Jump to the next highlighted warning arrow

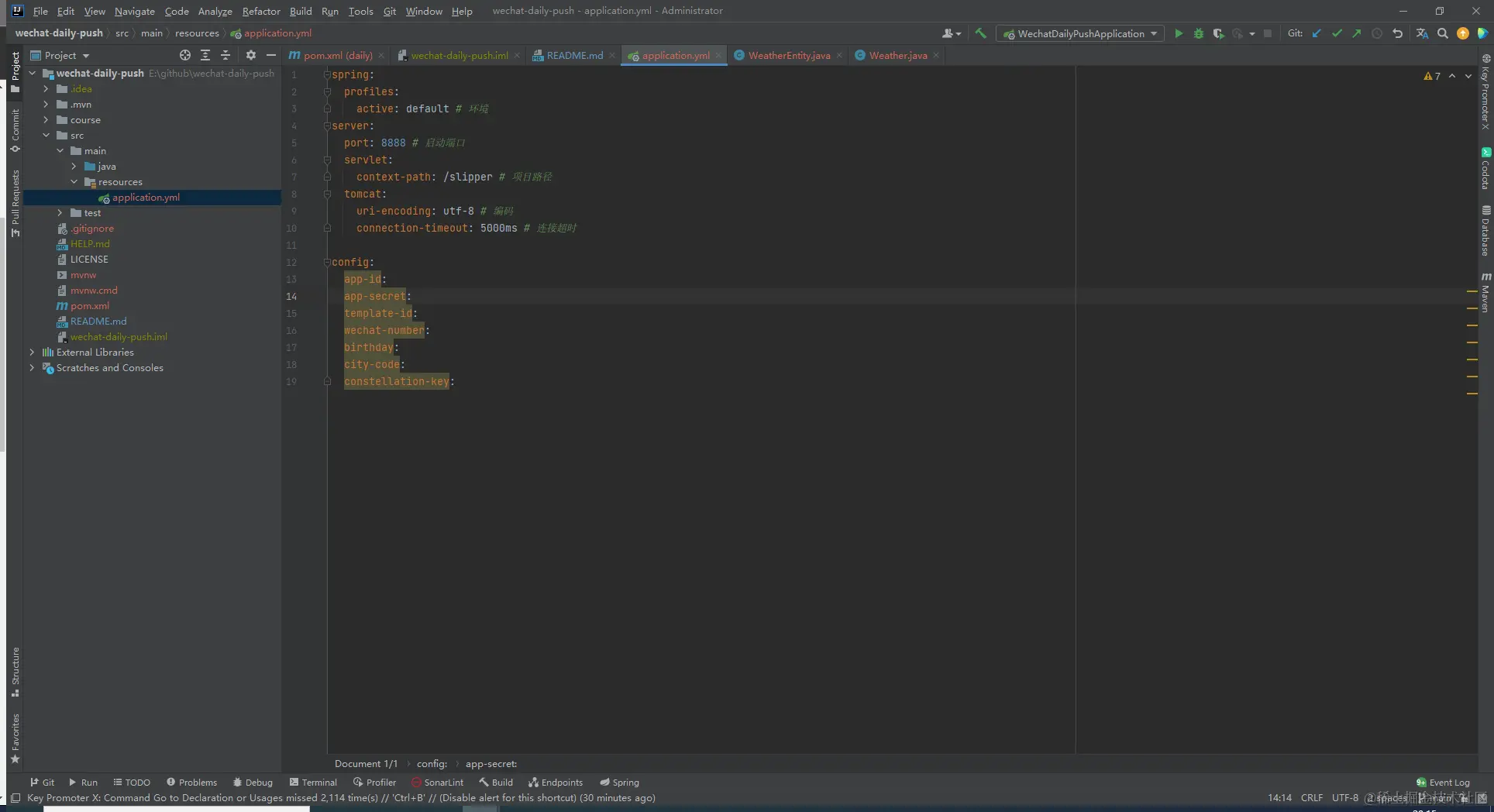pos(1468,76)
